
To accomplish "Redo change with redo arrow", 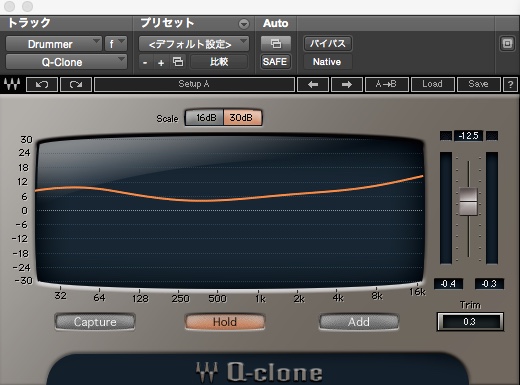I will (76, 84).
